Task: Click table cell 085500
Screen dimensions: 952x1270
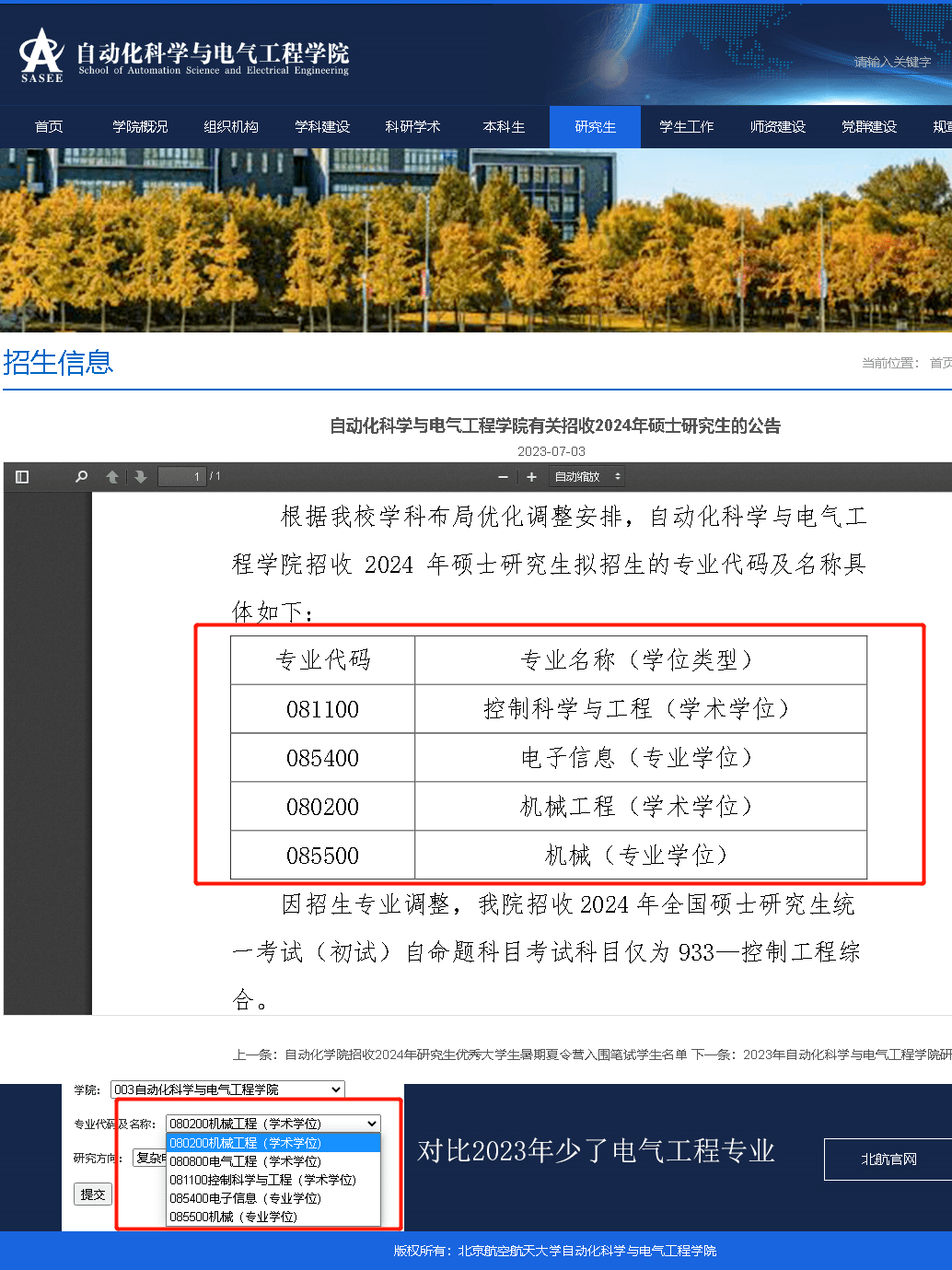Action: point(322,856)
